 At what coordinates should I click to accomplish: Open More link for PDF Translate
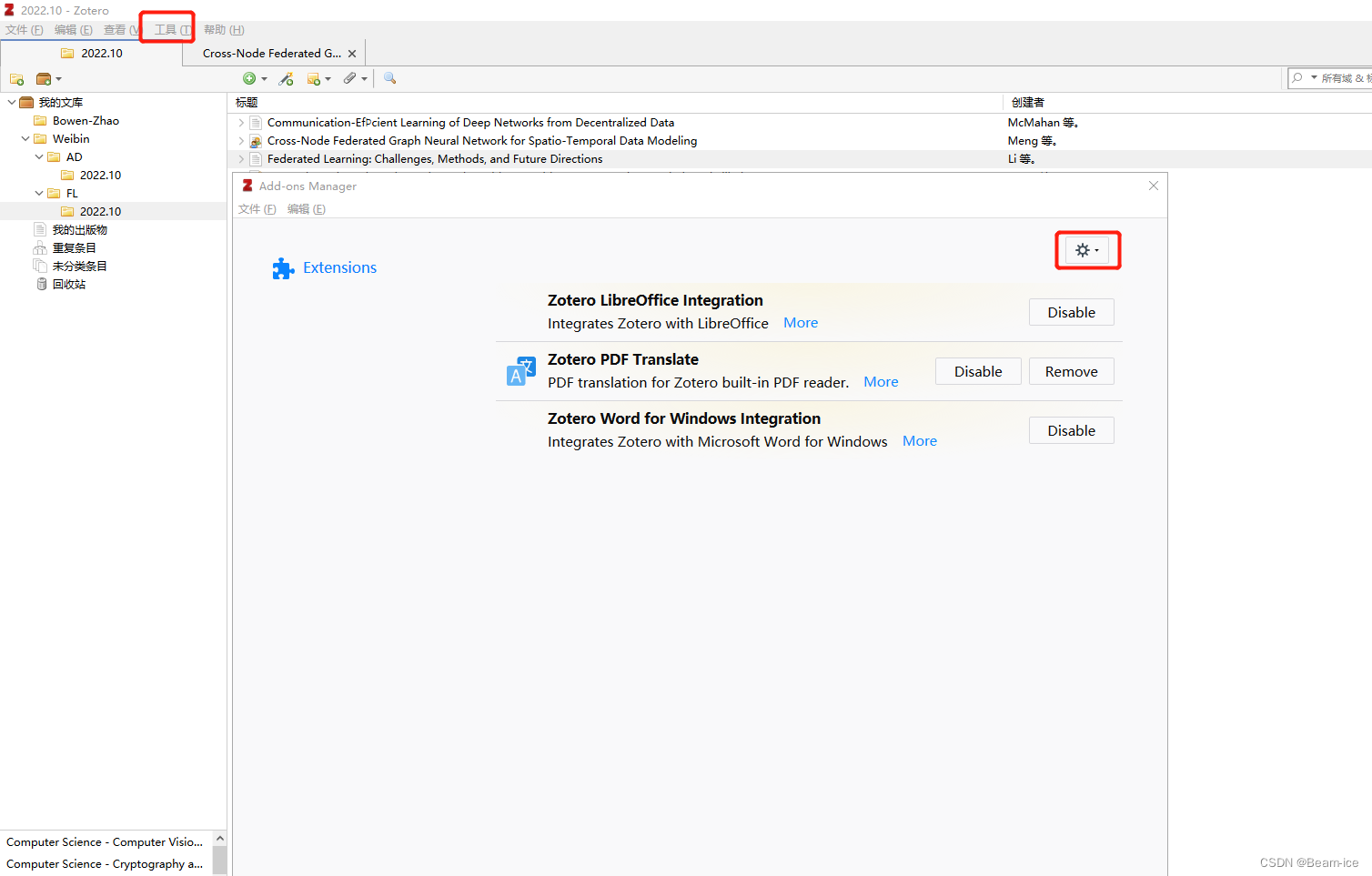881,382
